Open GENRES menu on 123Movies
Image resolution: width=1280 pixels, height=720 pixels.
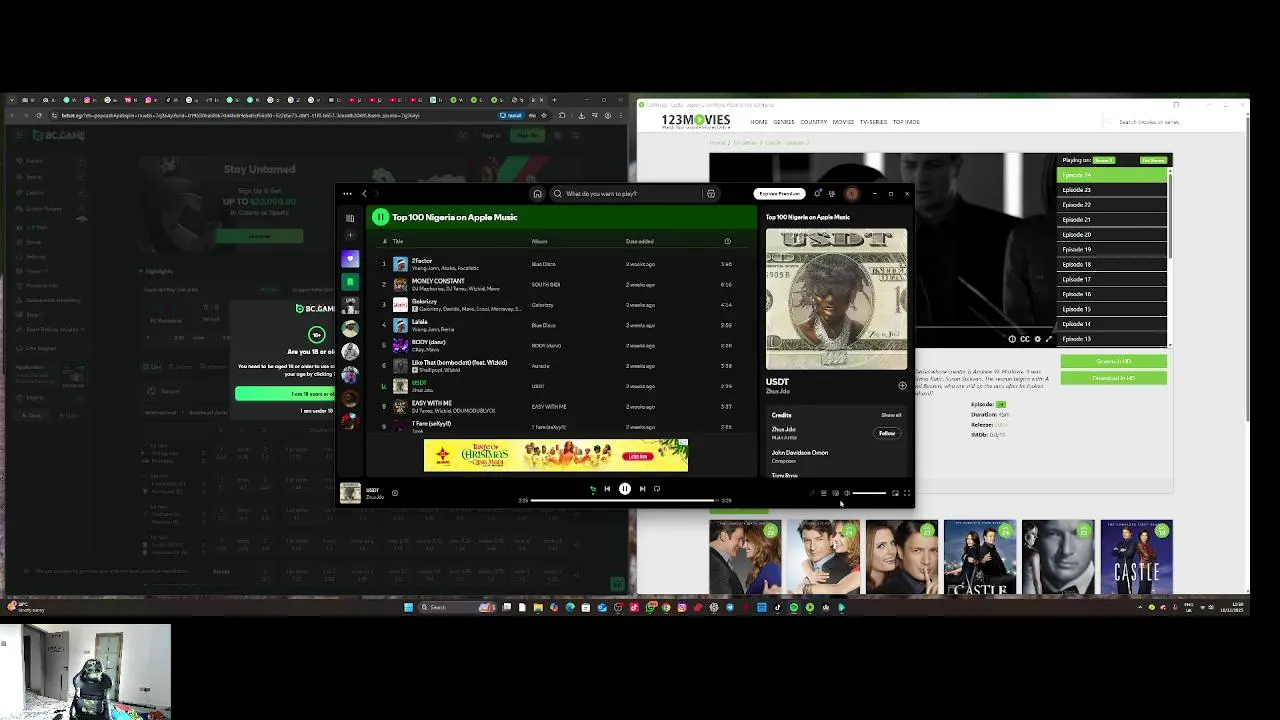784,122
